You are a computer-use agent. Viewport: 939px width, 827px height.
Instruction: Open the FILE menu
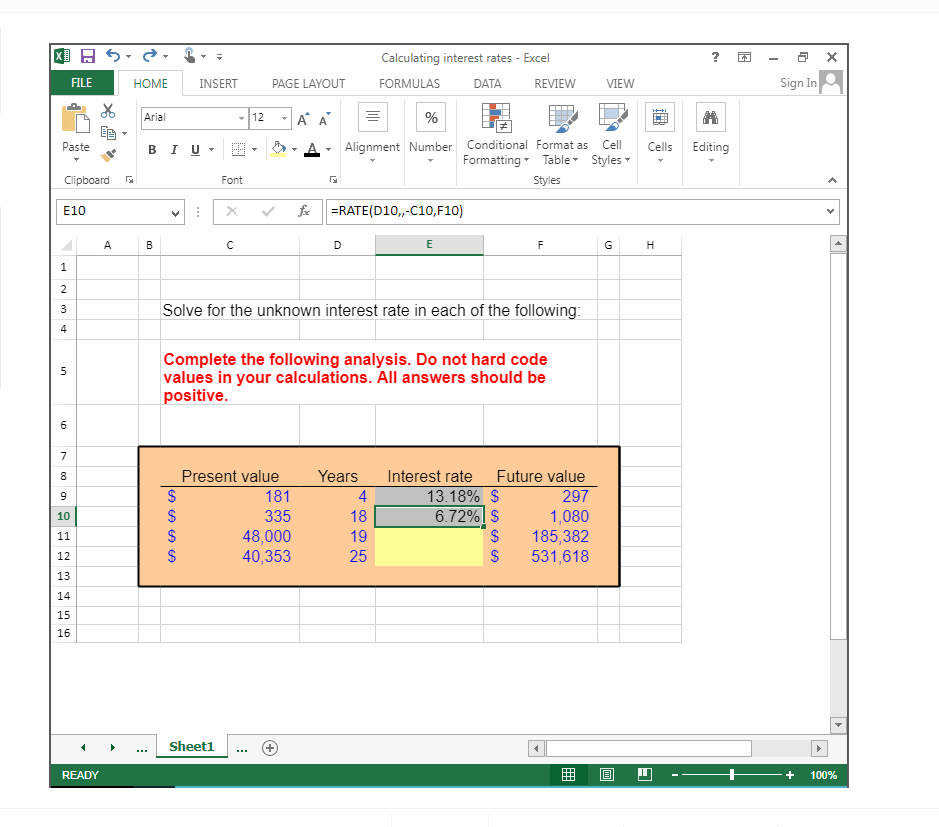pos(81,83)
